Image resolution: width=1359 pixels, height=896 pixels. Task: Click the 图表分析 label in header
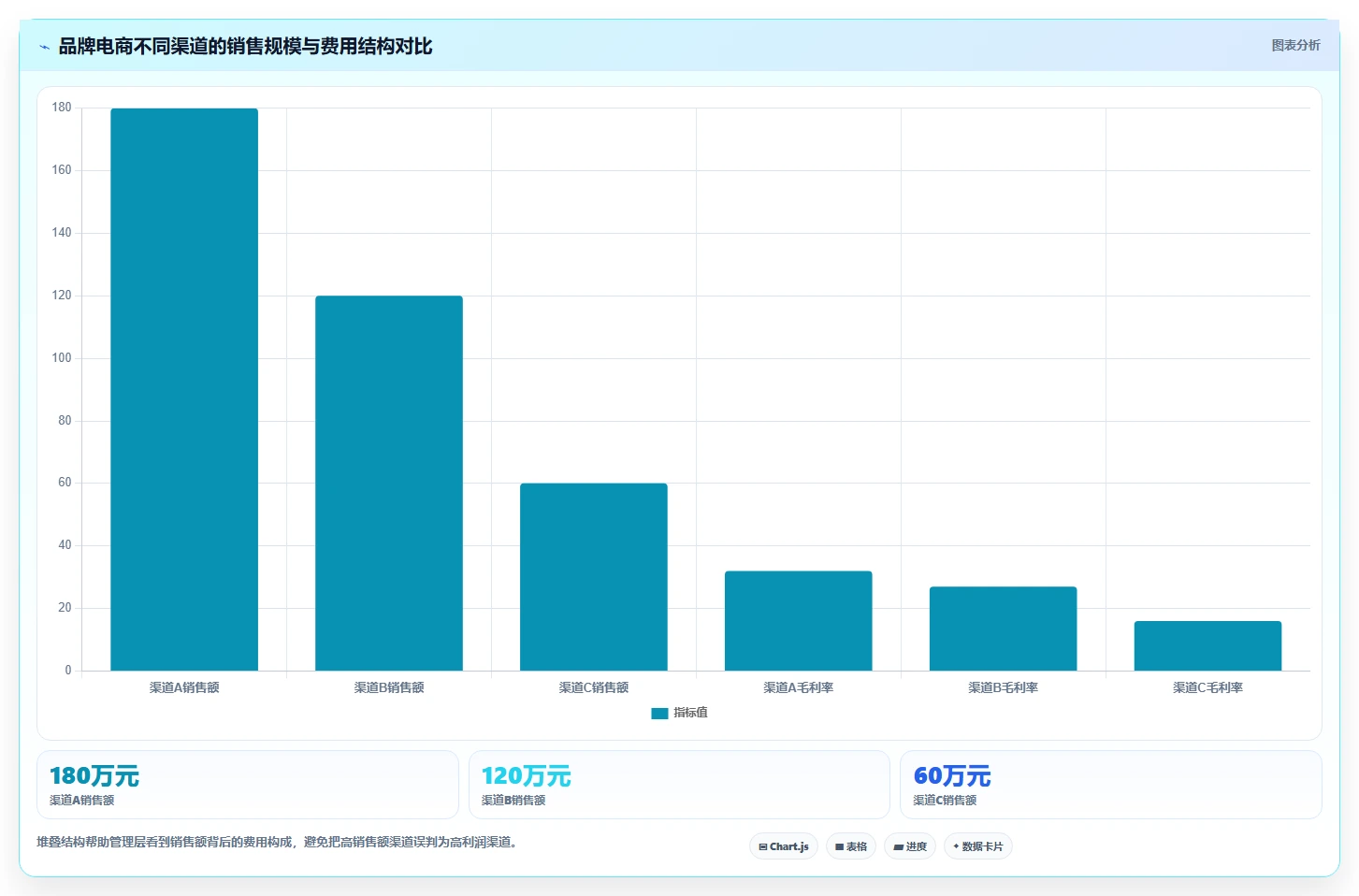pyautogui.click(x=1295, y=45)
